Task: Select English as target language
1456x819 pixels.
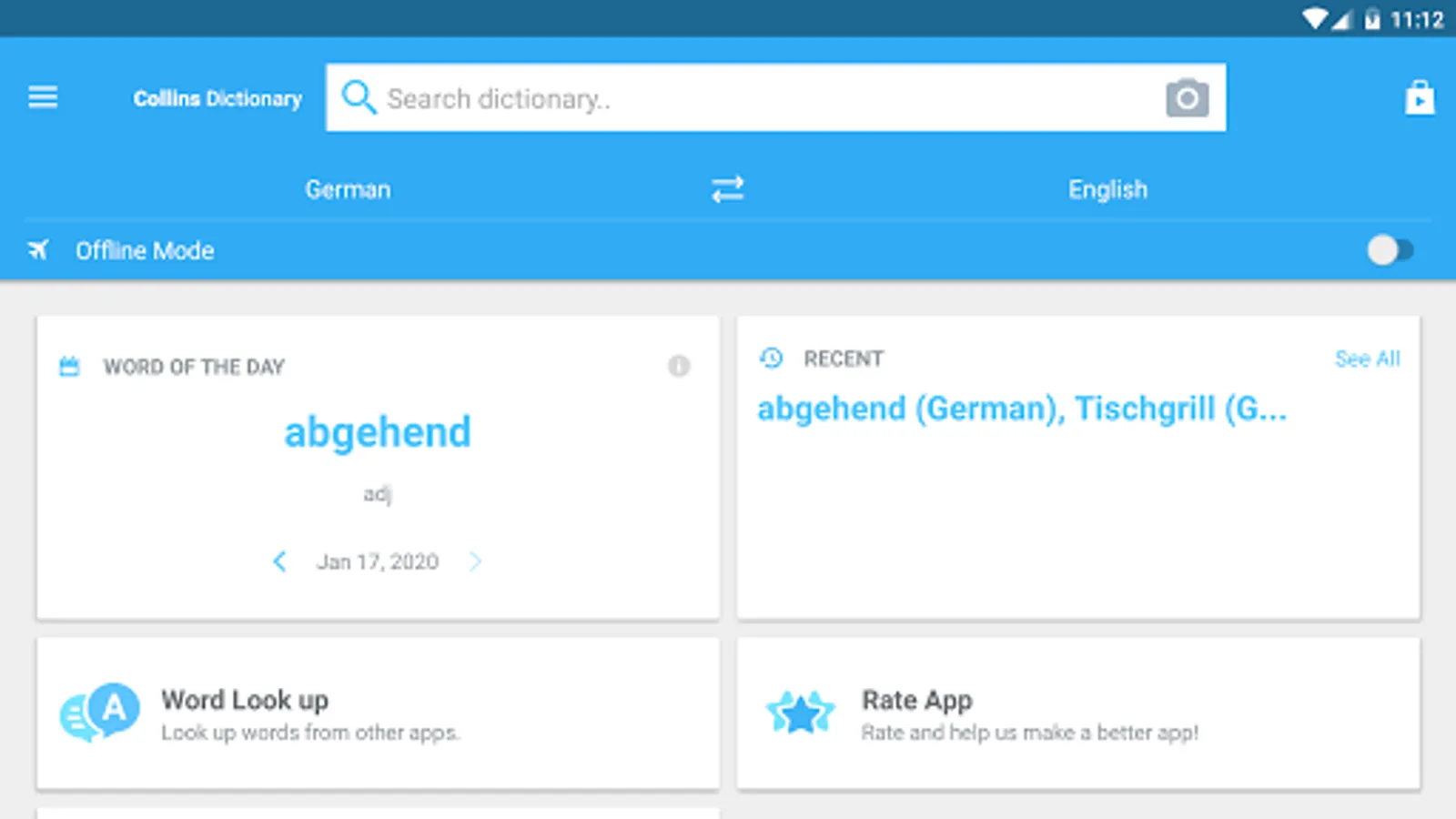Action: coord(1107,189)
